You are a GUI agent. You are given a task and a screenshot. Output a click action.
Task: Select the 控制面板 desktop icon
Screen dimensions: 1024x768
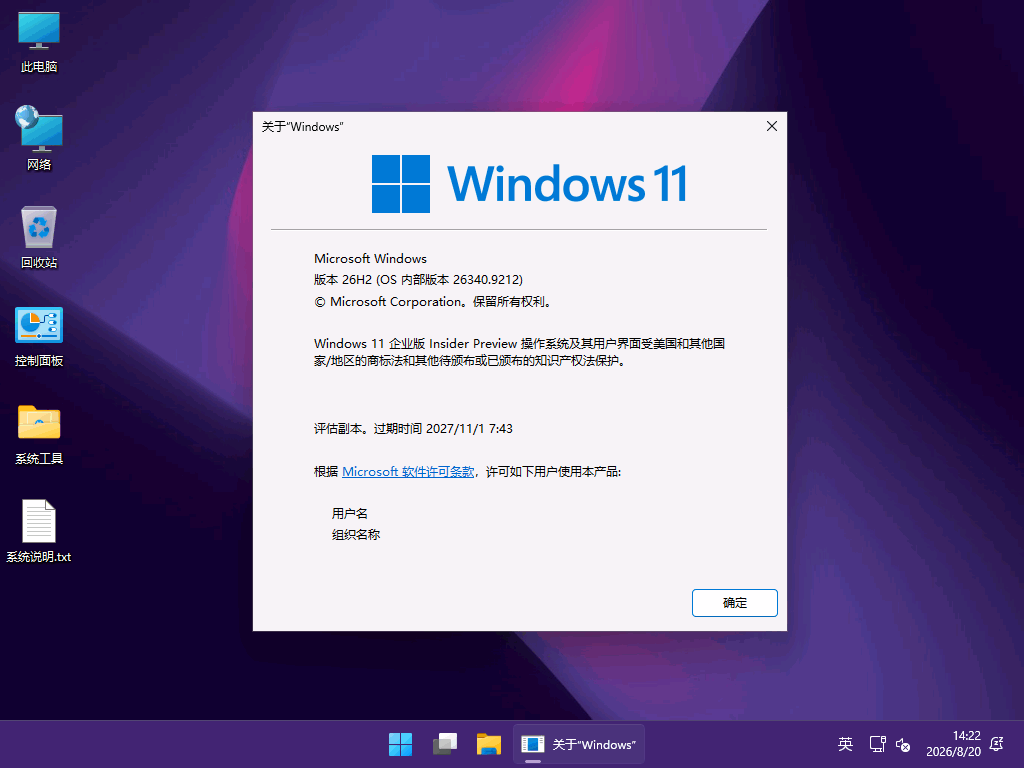[x=39, y=336]
